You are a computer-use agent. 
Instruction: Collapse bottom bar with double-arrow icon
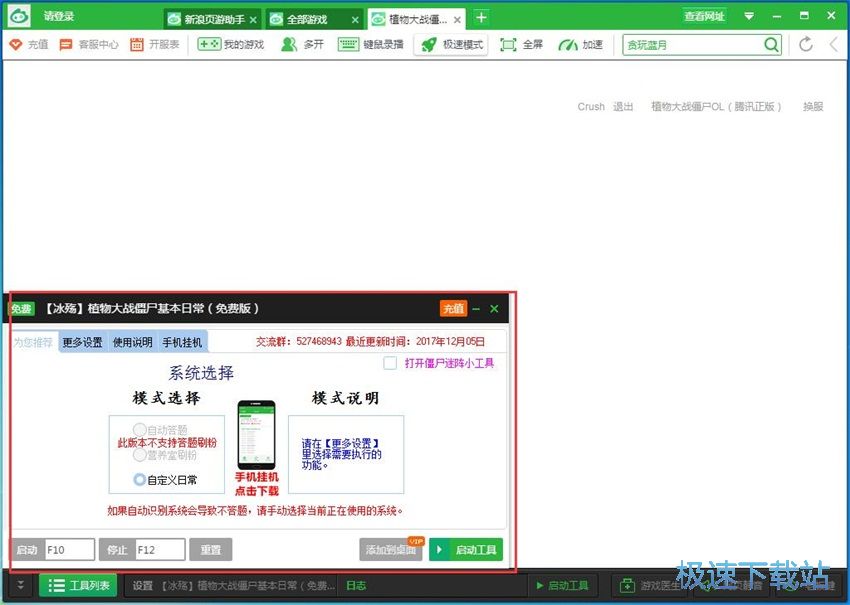click(20, 585)
